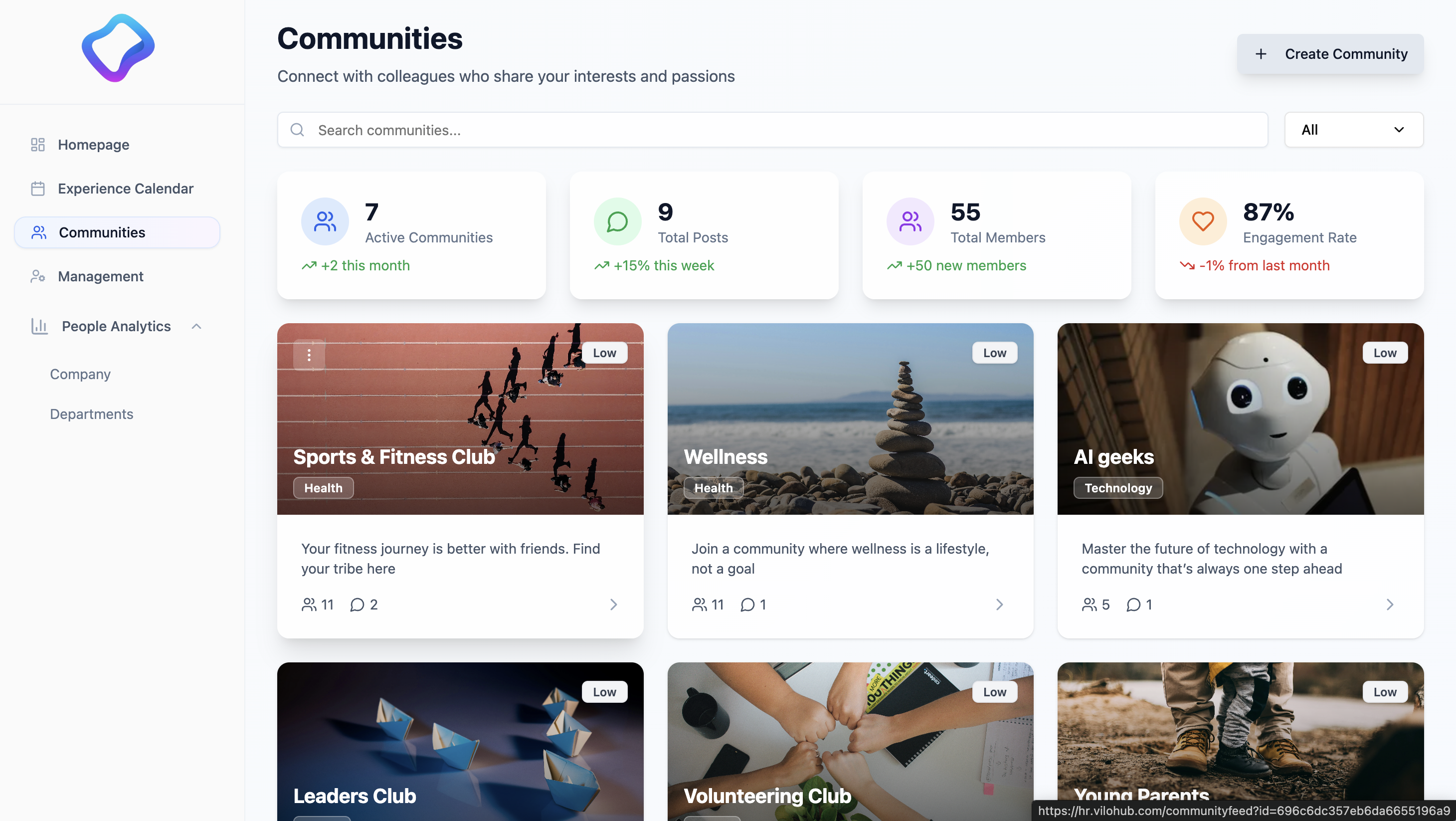The width and height of the screenshot is (1456, 821).
Task: Click trend icon beside +15% this week
Action: (602, 266)
